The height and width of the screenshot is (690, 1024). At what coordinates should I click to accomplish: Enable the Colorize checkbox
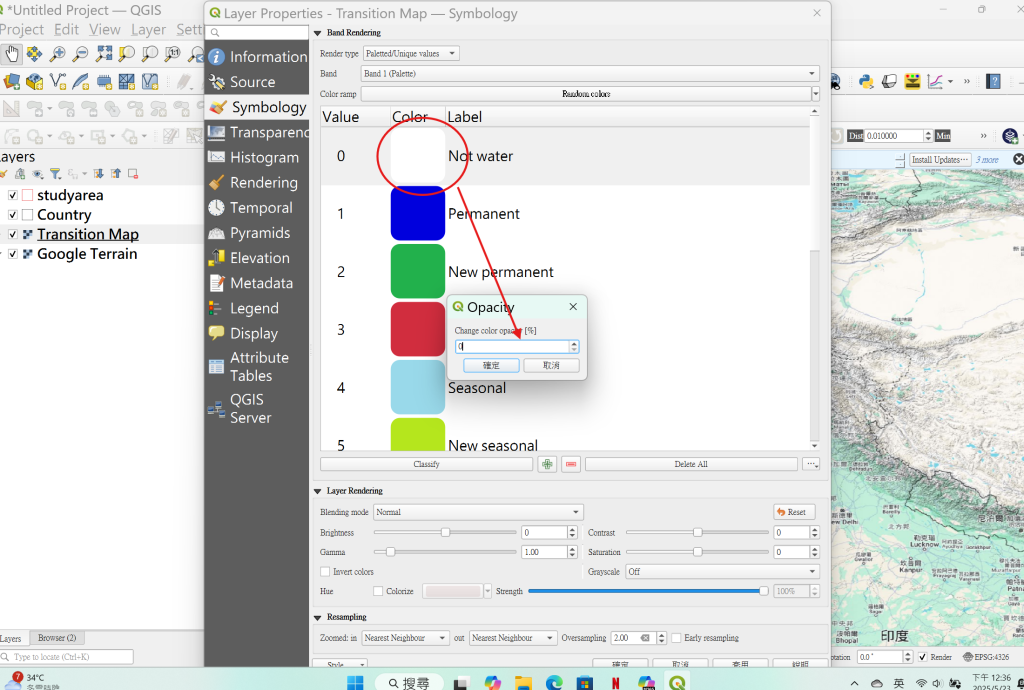377,591
